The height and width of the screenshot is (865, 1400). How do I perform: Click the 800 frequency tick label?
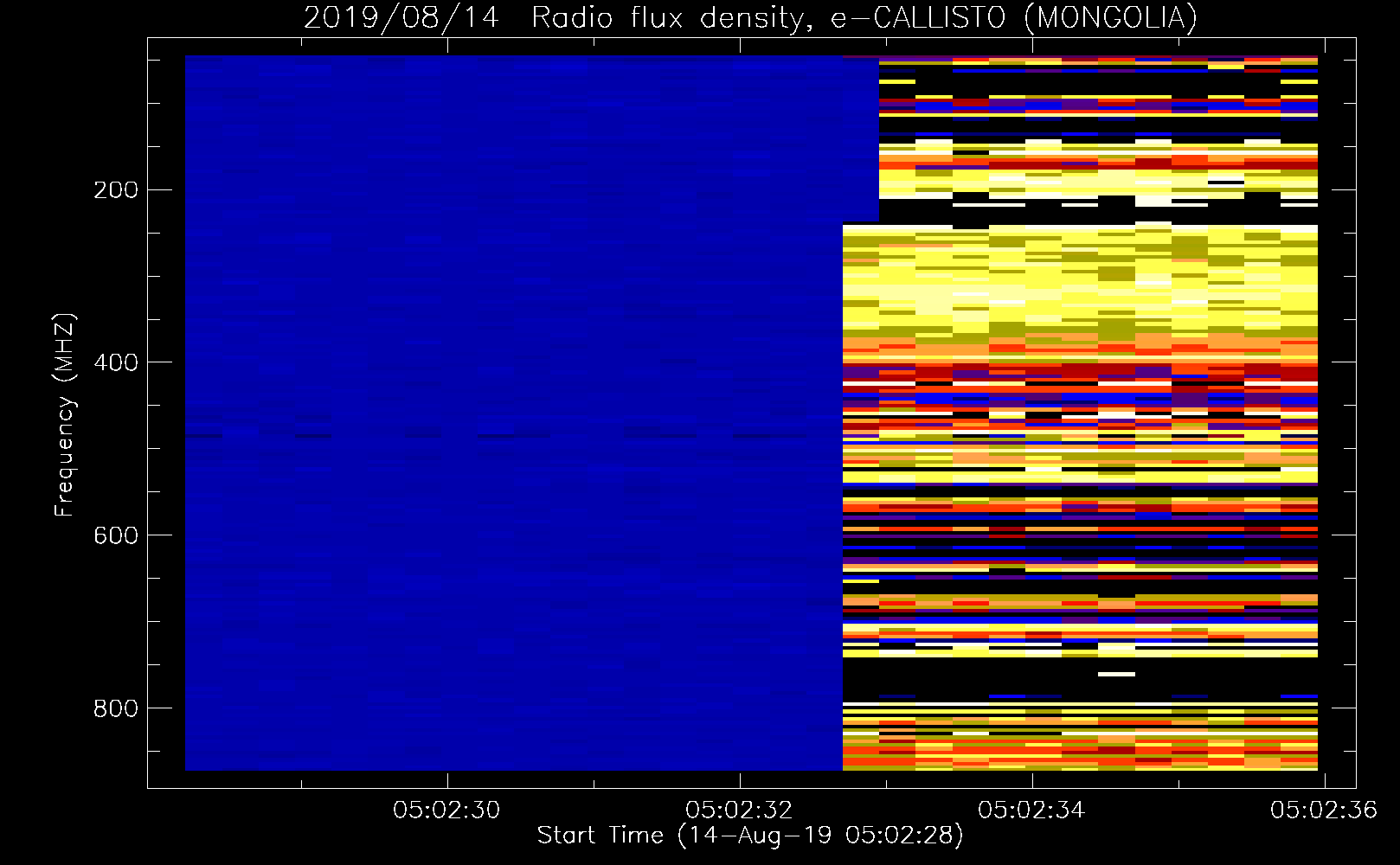point(115,708)
